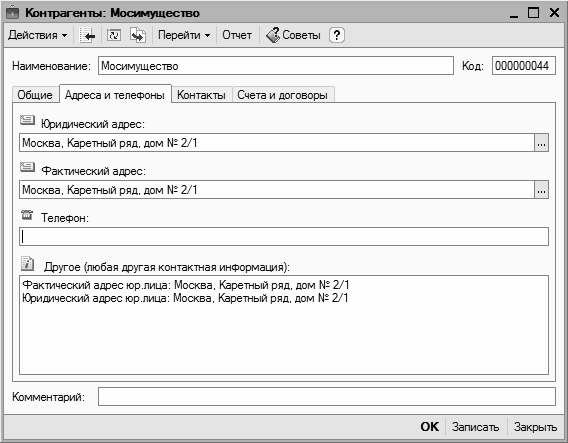Click the create-based-on toolbar icon
This screenshot has height=443, width=568.
[x=138, y=35]
